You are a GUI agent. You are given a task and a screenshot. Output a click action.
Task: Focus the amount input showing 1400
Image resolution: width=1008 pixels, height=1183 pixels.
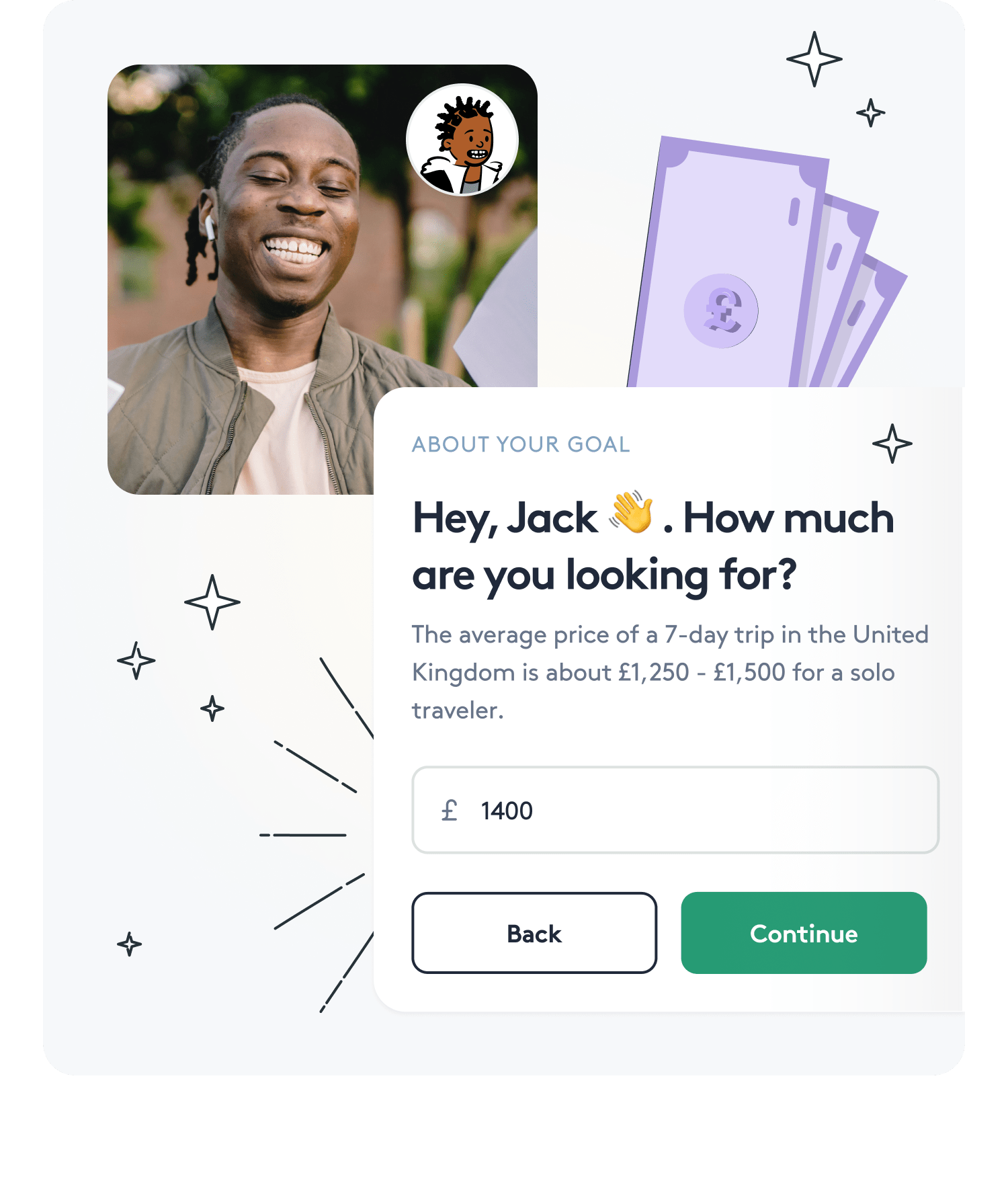point(675,810)
